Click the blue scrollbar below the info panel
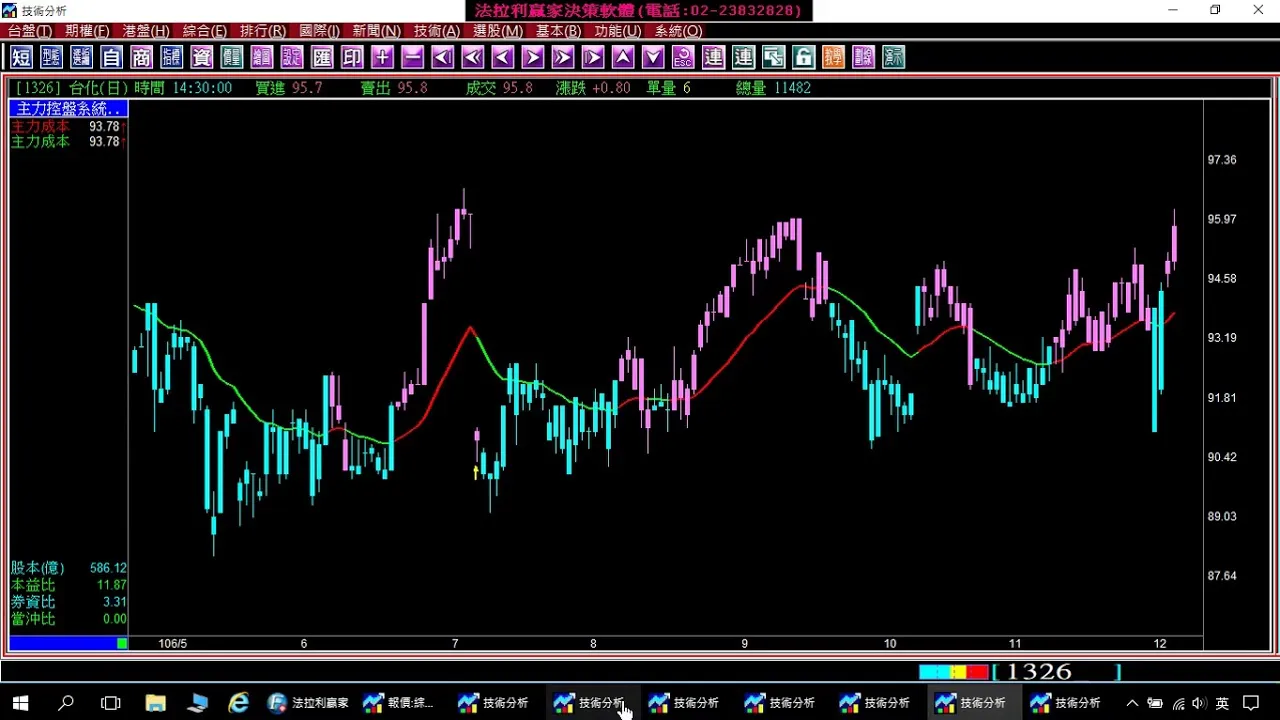 click(x=69, y=643)
